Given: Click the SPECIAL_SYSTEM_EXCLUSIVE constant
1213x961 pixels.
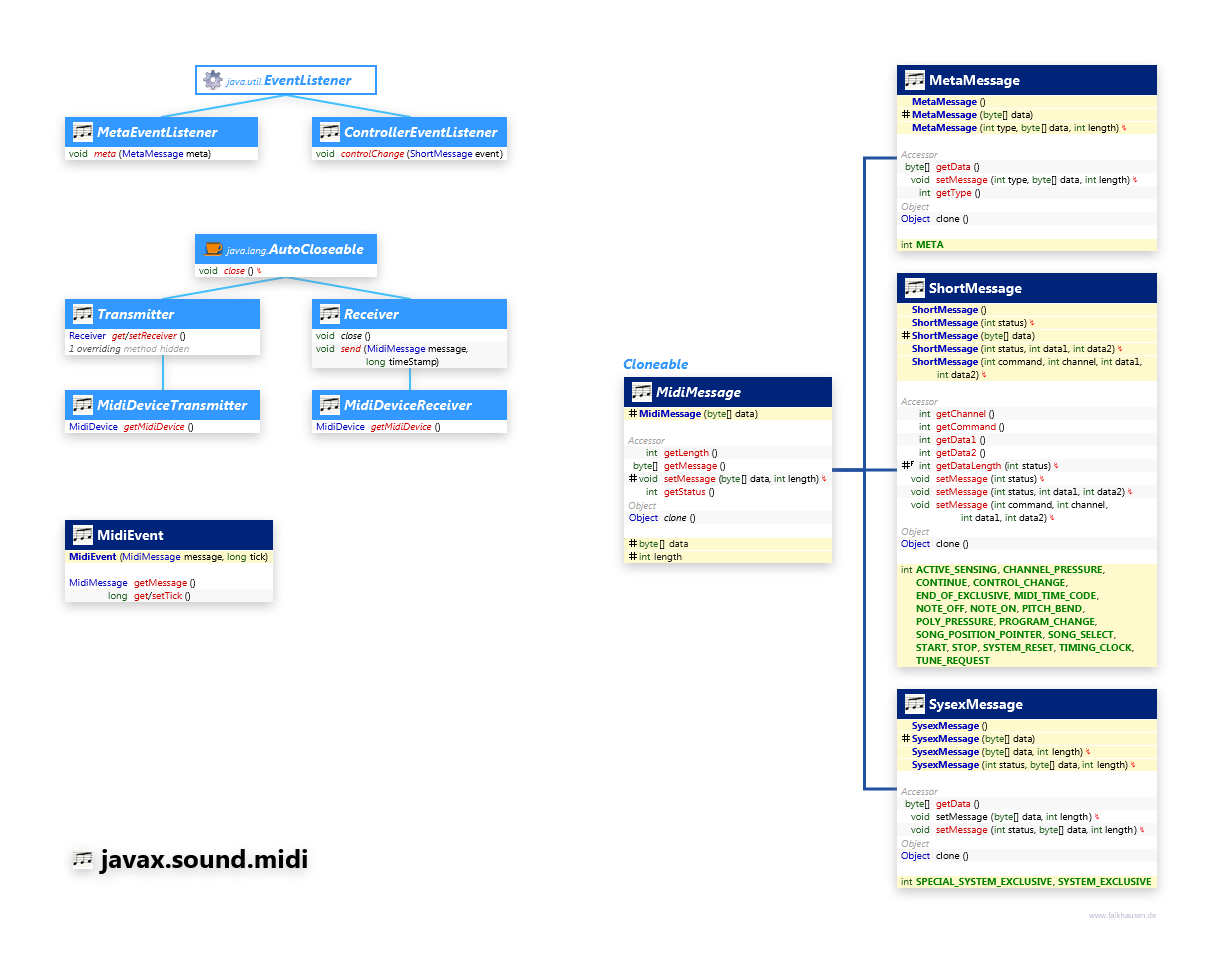Looking at the screenshot, I should 984,882.
